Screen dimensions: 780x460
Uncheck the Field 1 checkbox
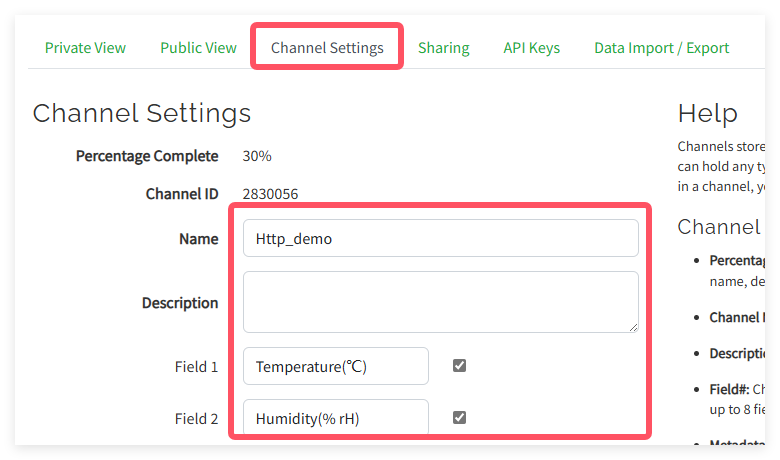tap(459, 366)
